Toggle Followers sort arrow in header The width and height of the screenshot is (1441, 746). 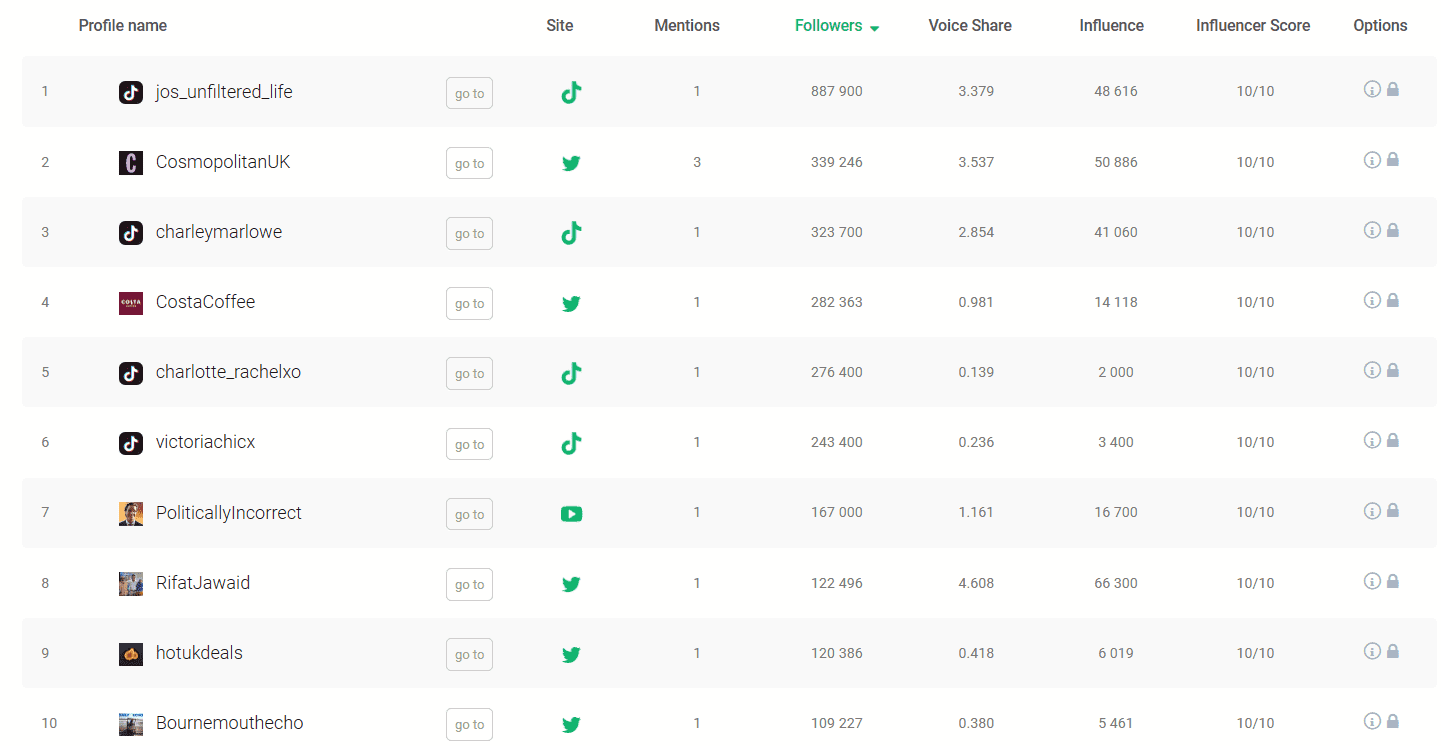tap(874, 28)
